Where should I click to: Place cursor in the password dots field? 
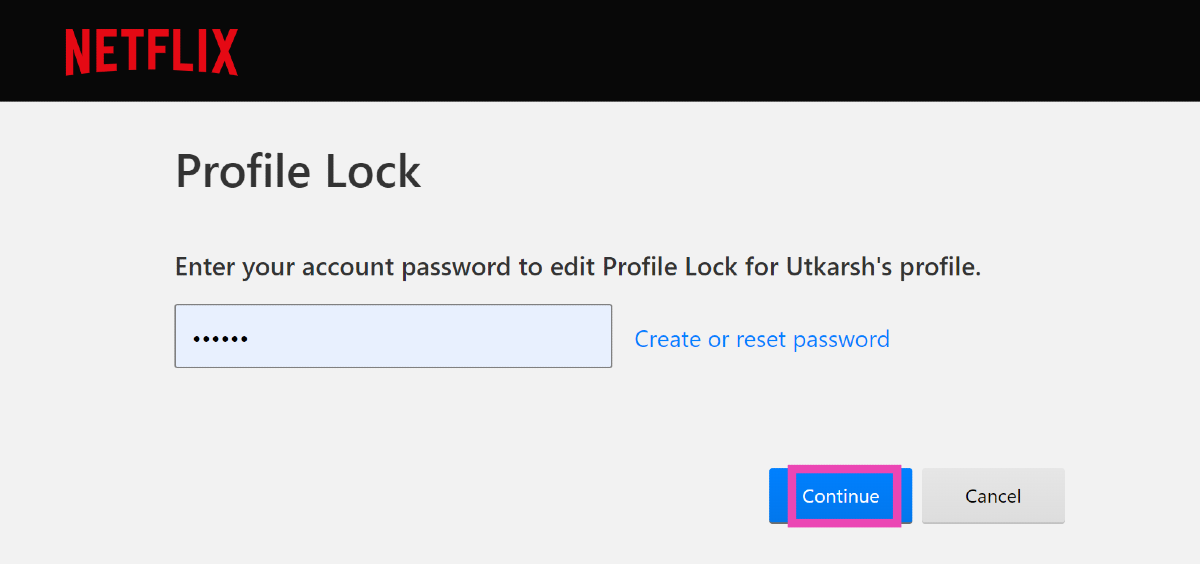coord(393,336)
